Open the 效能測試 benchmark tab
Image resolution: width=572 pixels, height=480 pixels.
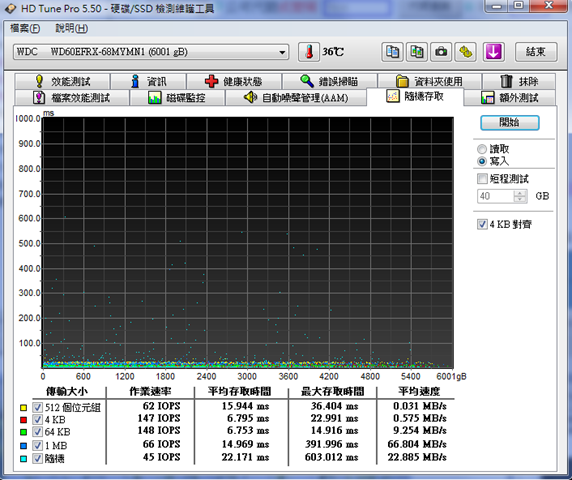[x=62, y=81]
